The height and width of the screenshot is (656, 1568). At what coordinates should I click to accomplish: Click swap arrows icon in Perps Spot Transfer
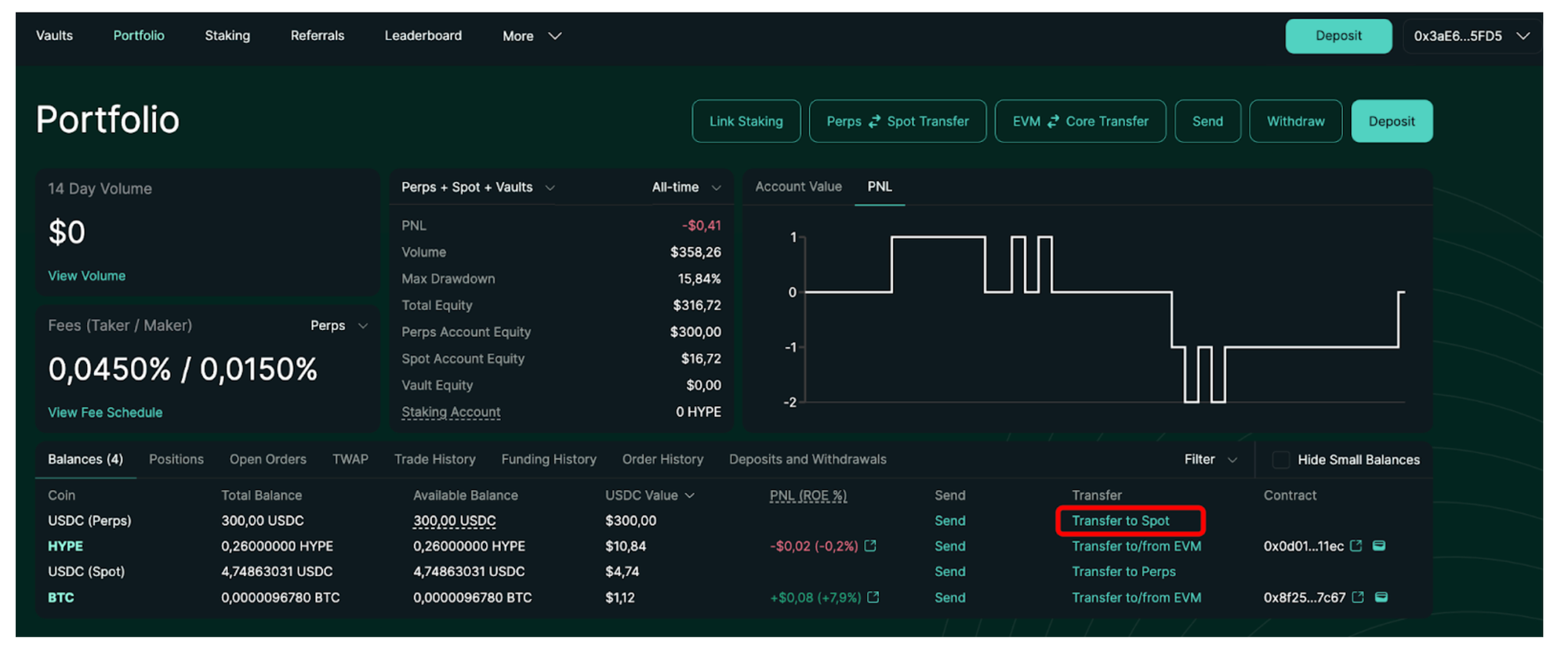pyautogui.click(x=874, y=121)
